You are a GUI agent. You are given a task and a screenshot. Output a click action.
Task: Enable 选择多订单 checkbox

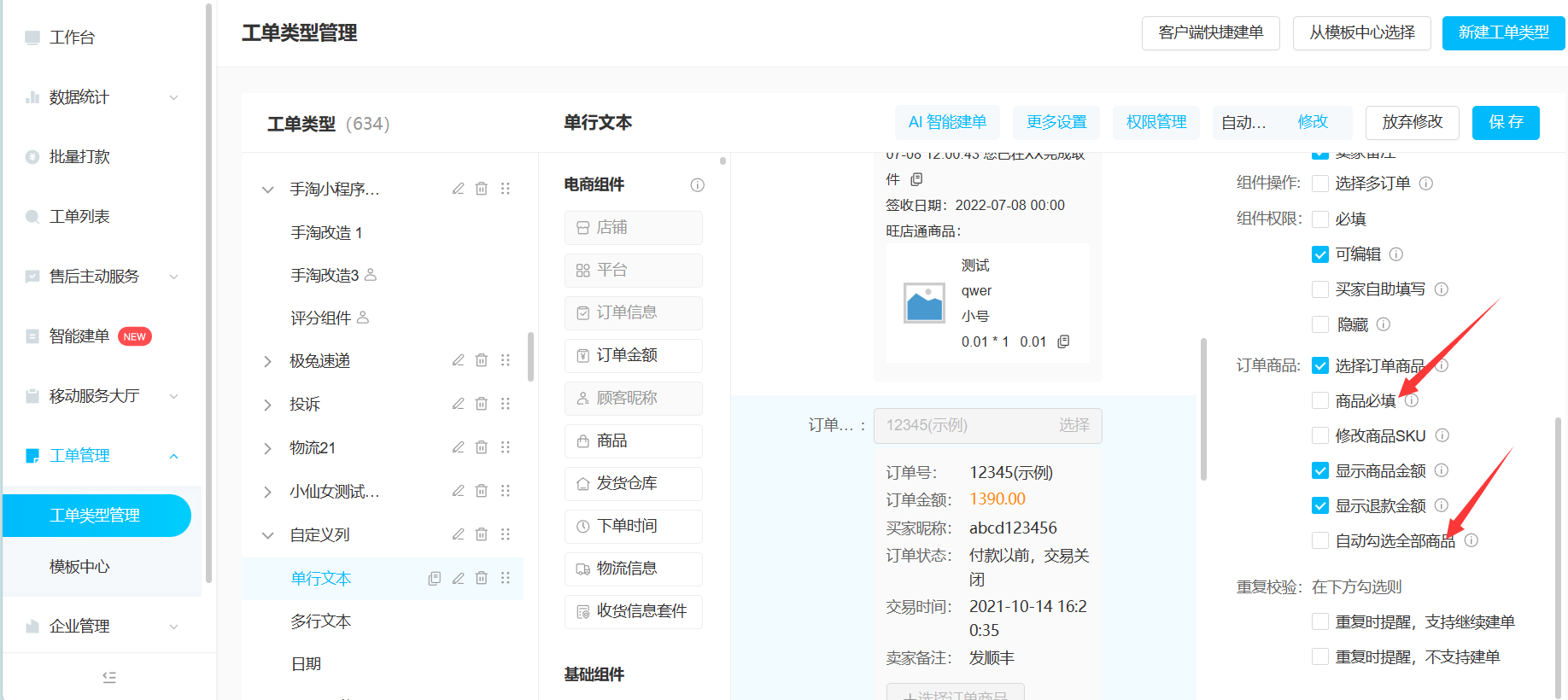1320,184
